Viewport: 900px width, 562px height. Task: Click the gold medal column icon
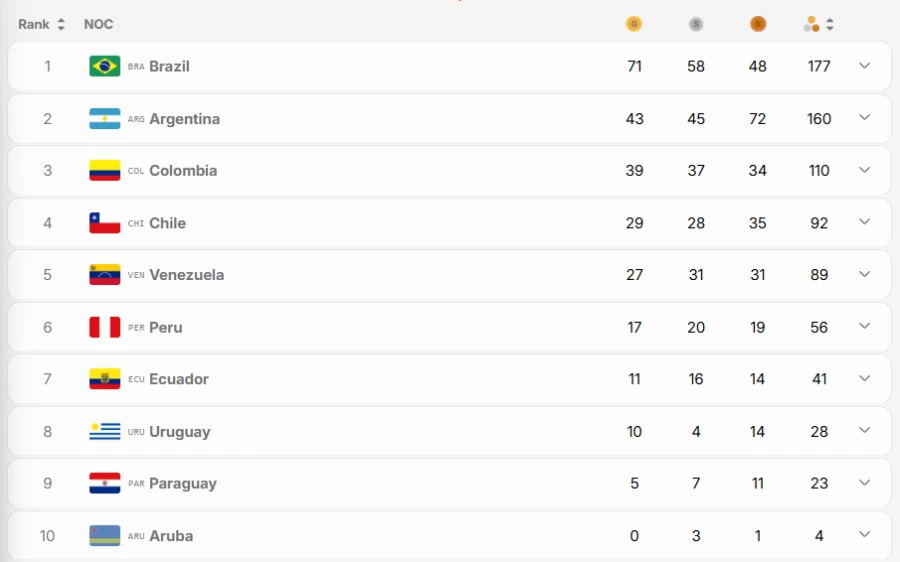pos(634,24)
